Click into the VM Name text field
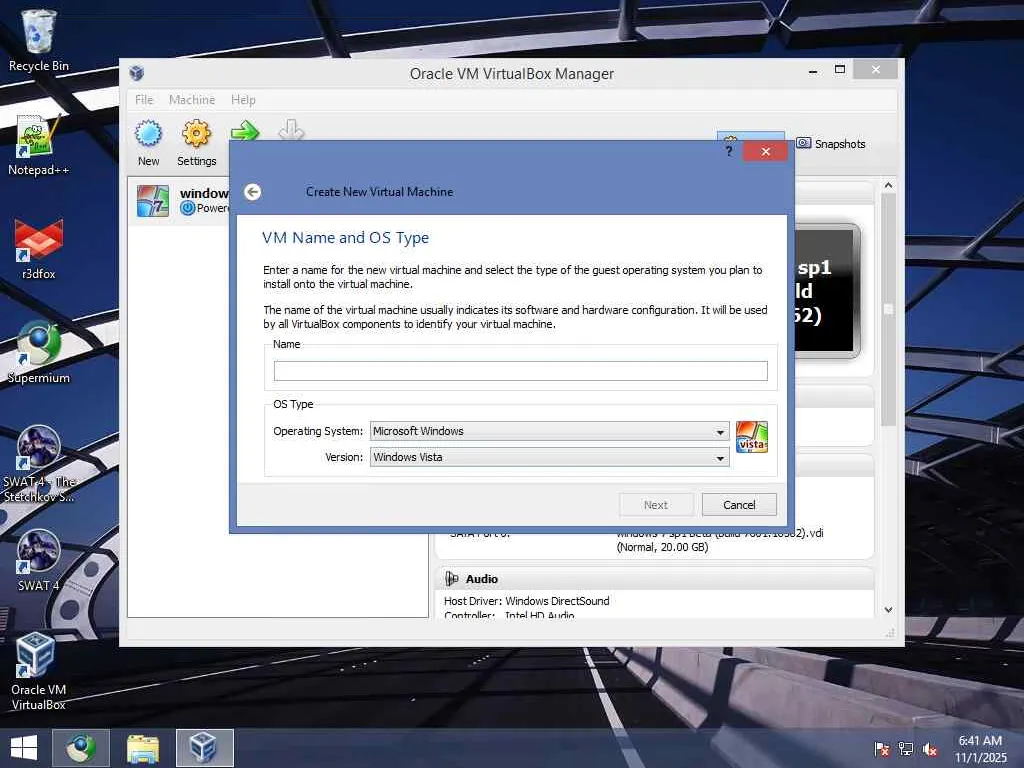1024x768 pixels. (x=520, y=371)
